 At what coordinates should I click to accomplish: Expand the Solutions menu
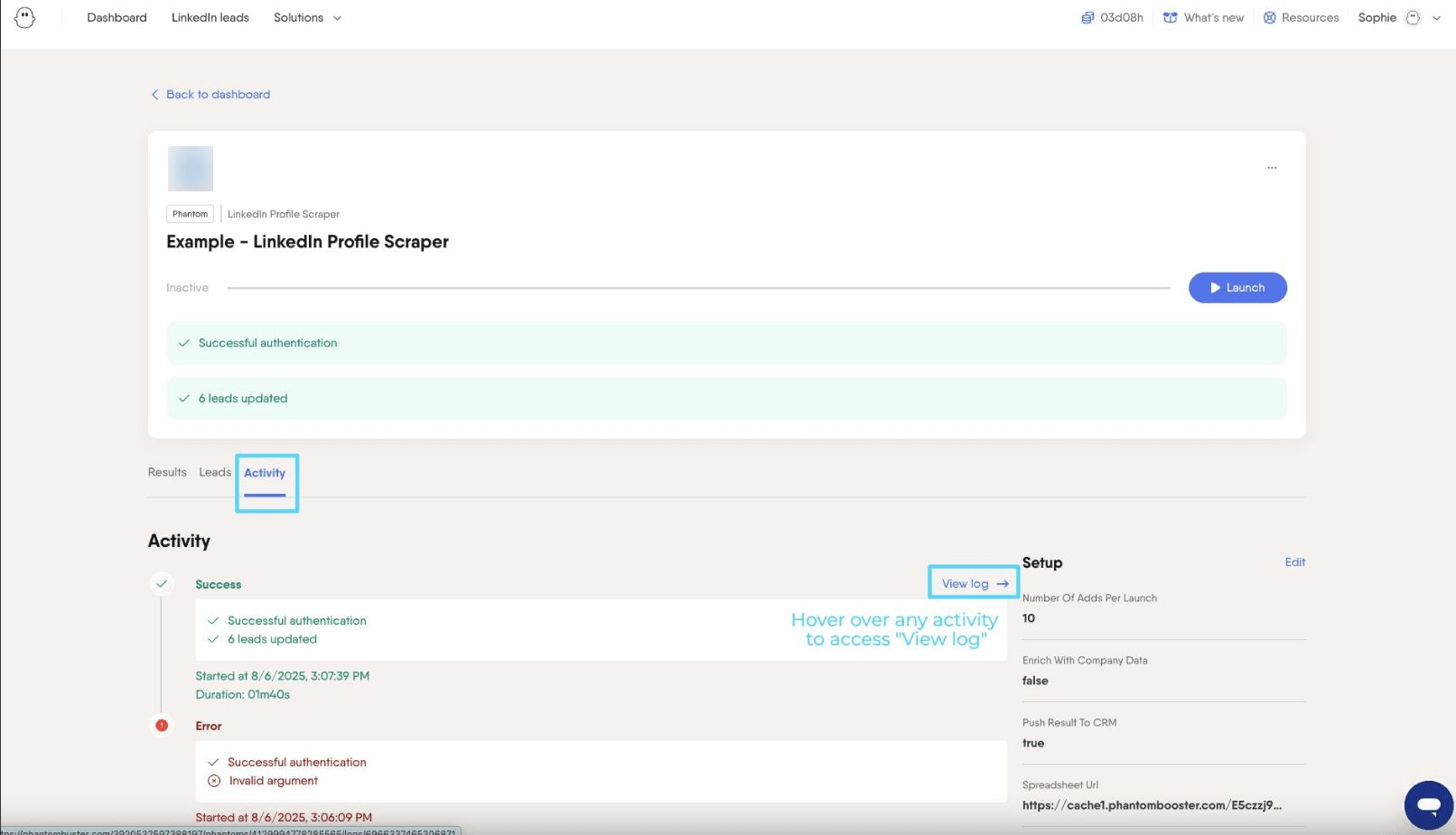307,18
